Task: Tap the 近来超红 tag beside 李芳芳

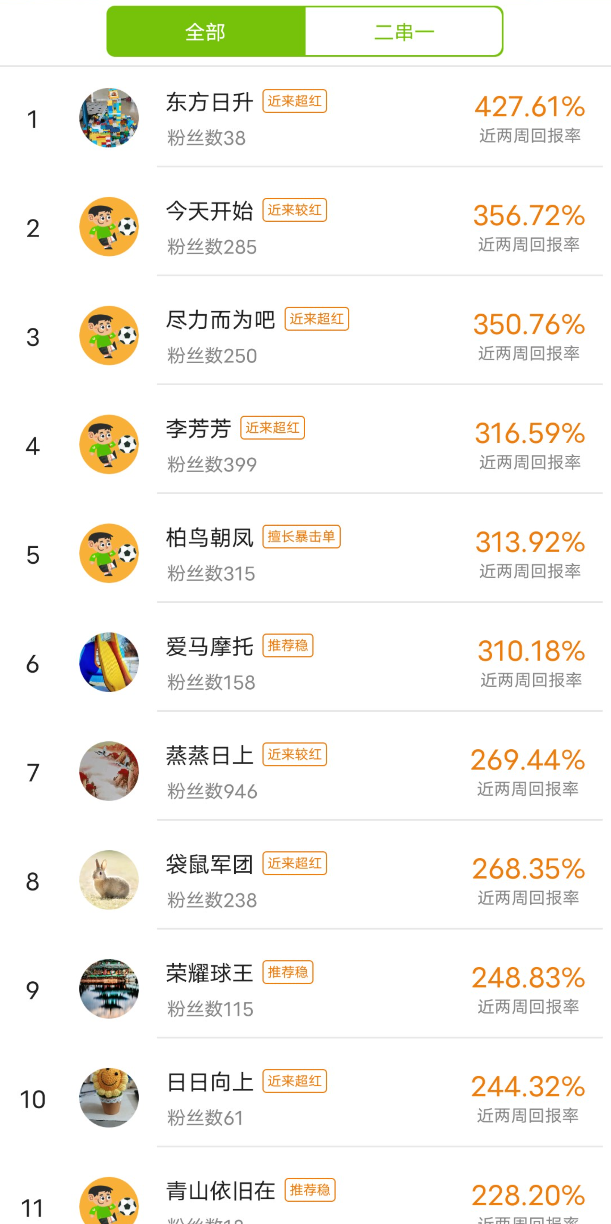Action: (273, 428)
